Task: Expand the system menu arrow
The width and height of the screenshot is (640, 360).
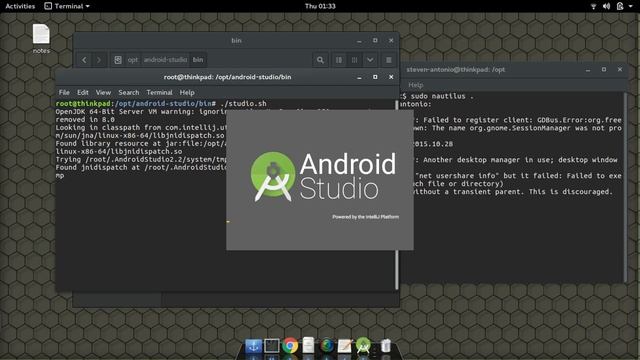Action: click(631, 7)
